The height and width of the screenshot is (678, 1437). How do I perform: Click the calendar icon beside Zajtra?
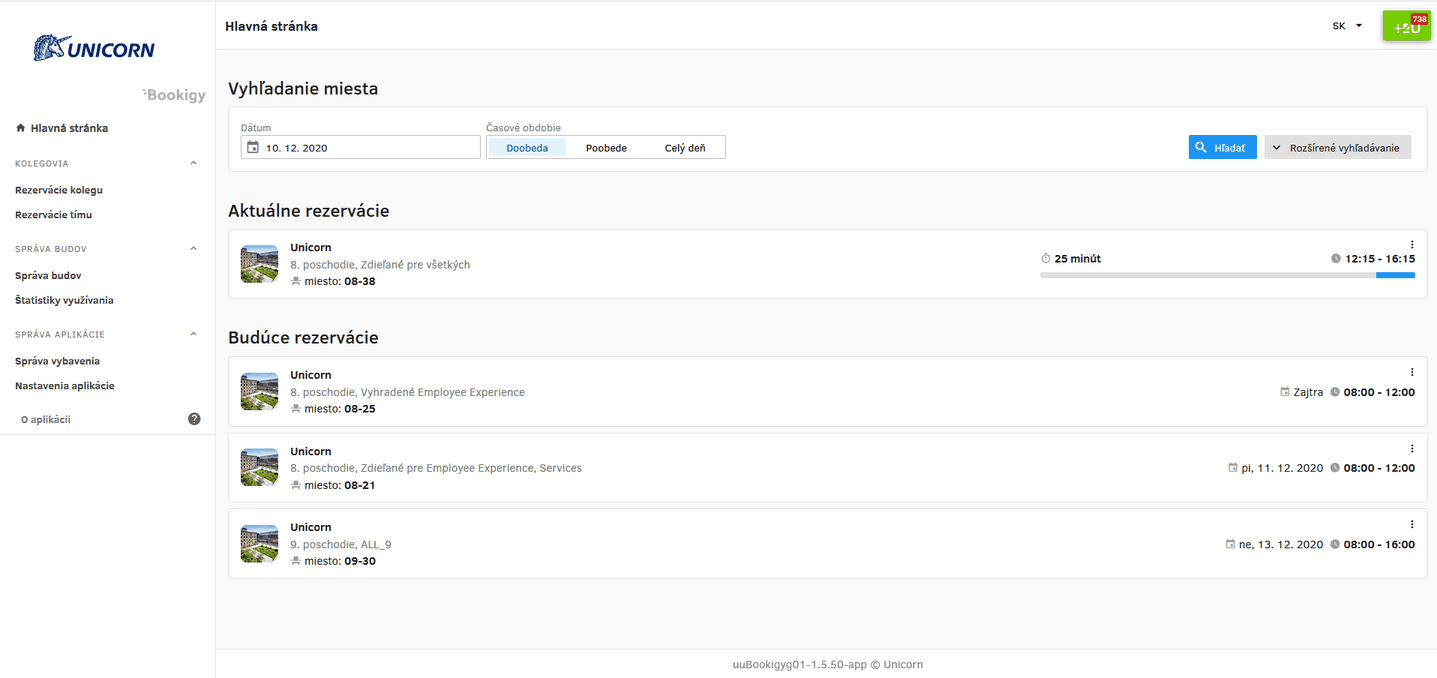click(1285, 392)
